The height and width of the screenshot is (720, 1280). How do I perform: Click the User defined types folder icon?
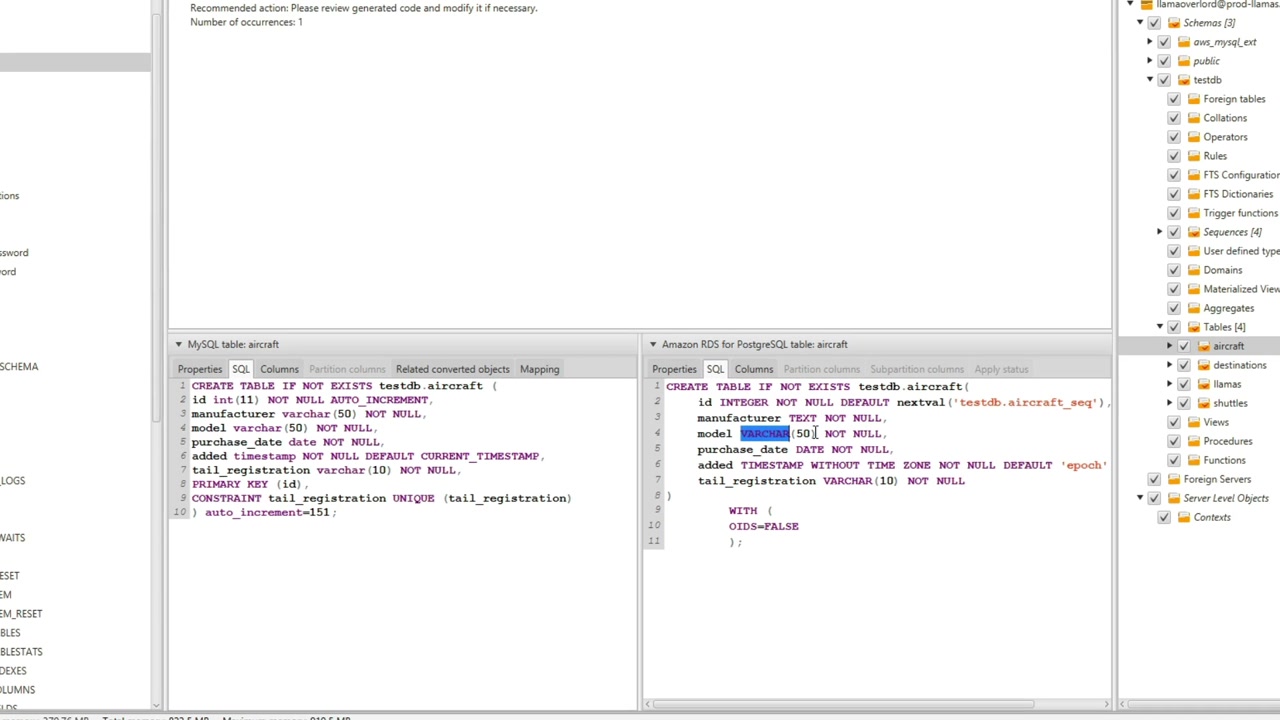(x=1194, y=251)
